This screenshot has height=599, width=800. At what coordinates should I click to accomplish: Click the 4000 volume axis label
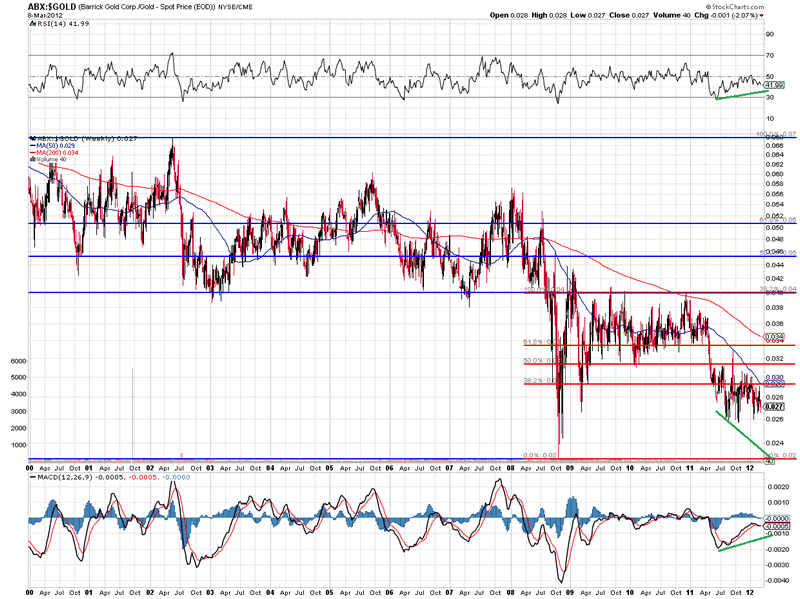[x=18, y=394]
